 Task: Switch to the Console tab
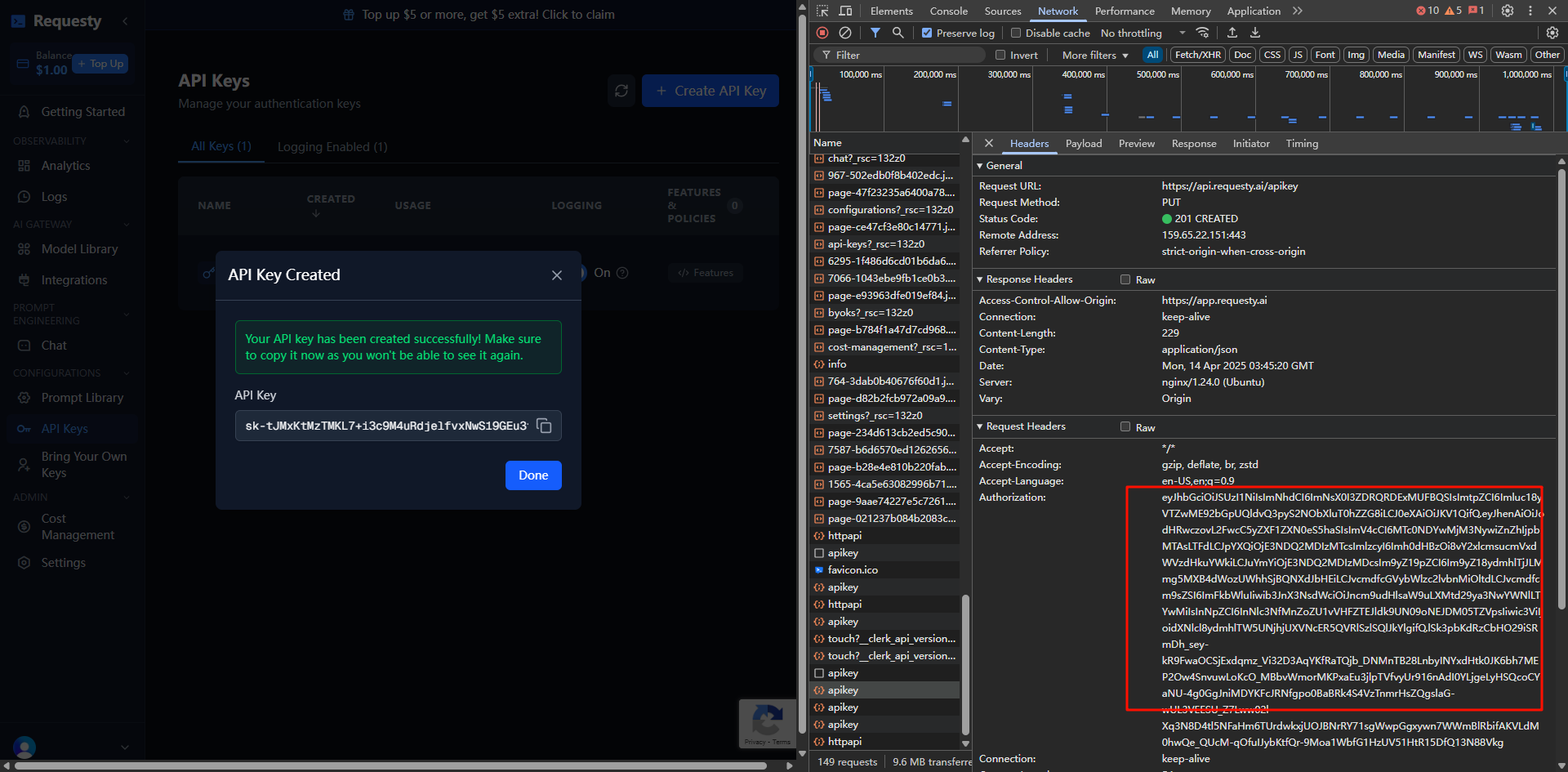click(x=948, y=11)
